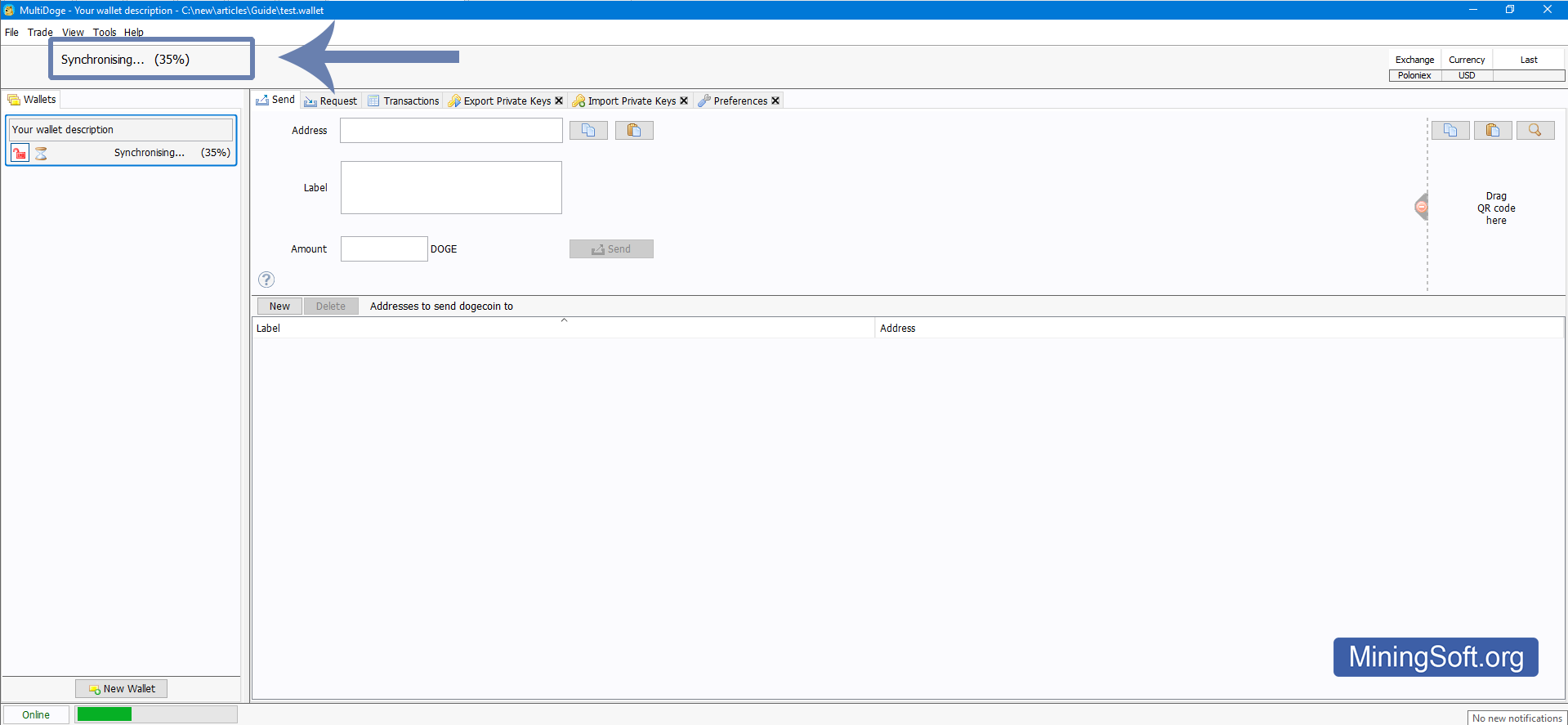
Task: Click the hourglass sync icon in wallet
Action: click(x=41, y=153)
